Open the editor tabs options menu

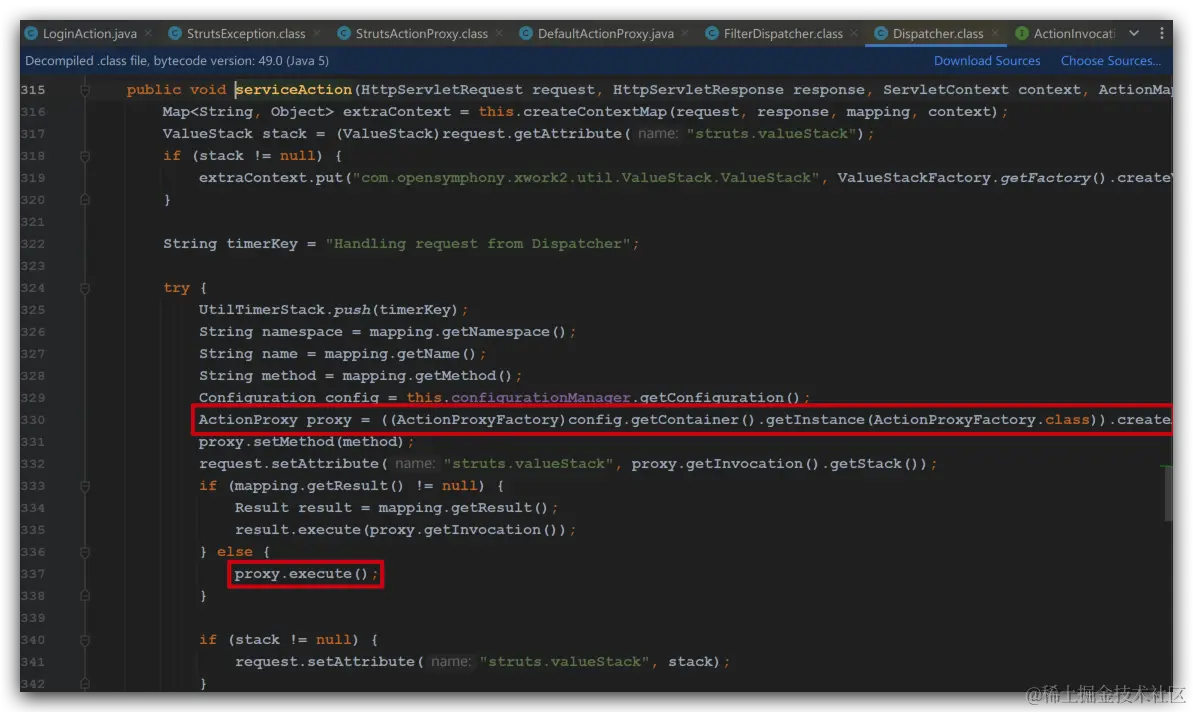[1161, 33]
